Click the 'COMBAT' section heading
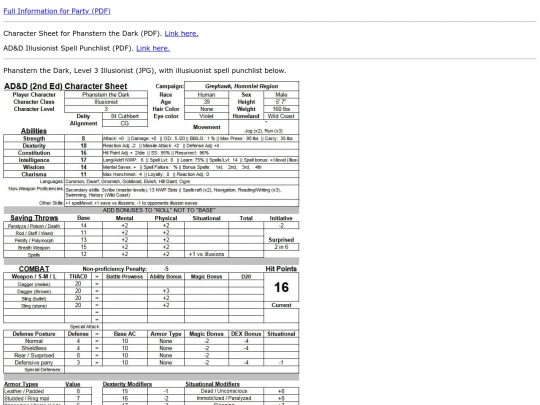The image size is (540, 405). [x=34, y=269]
